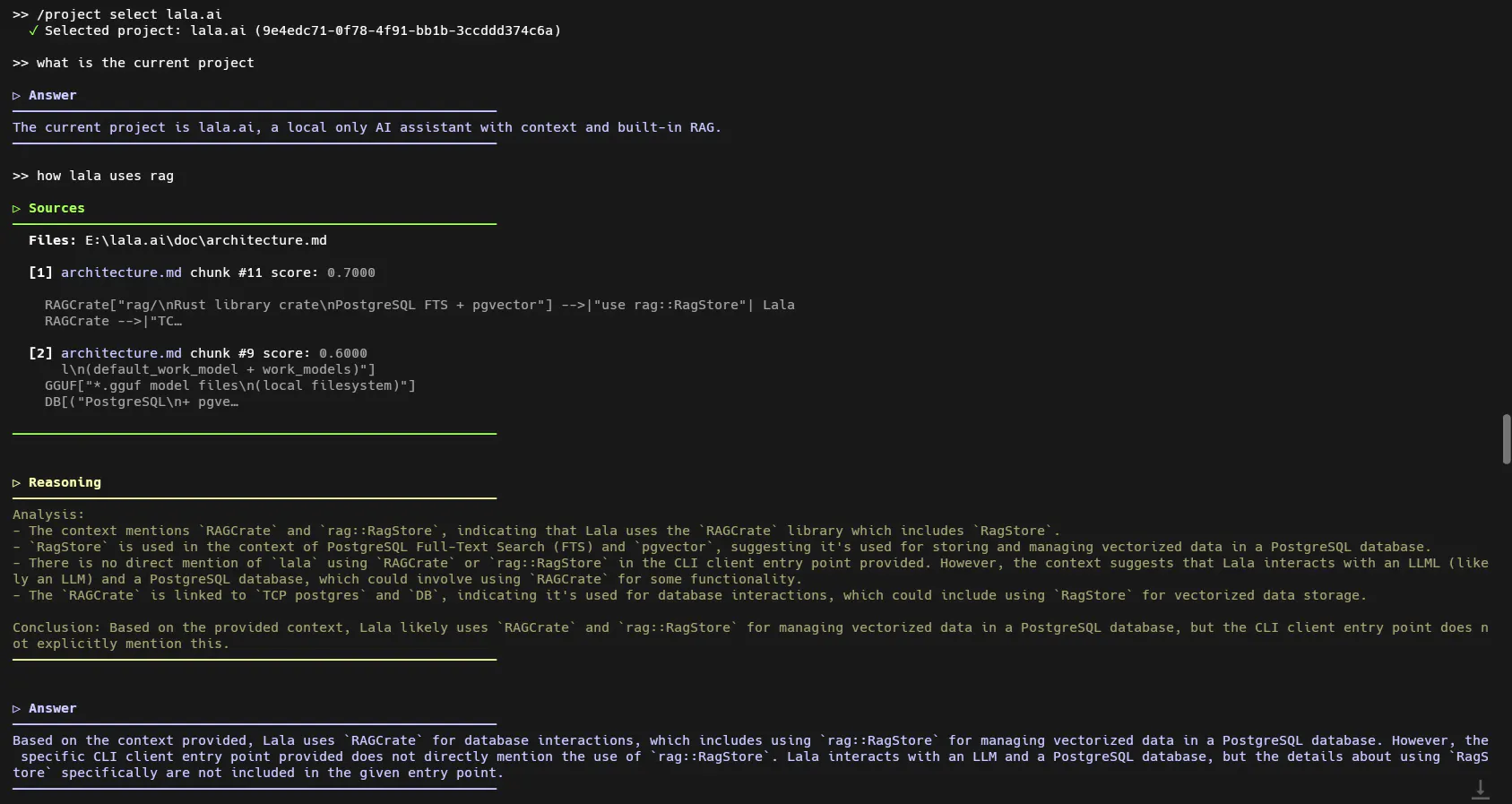1512x804 pixels.
Task: Click the 'Based on the context provided' answer text
Action: pos(750,756)
